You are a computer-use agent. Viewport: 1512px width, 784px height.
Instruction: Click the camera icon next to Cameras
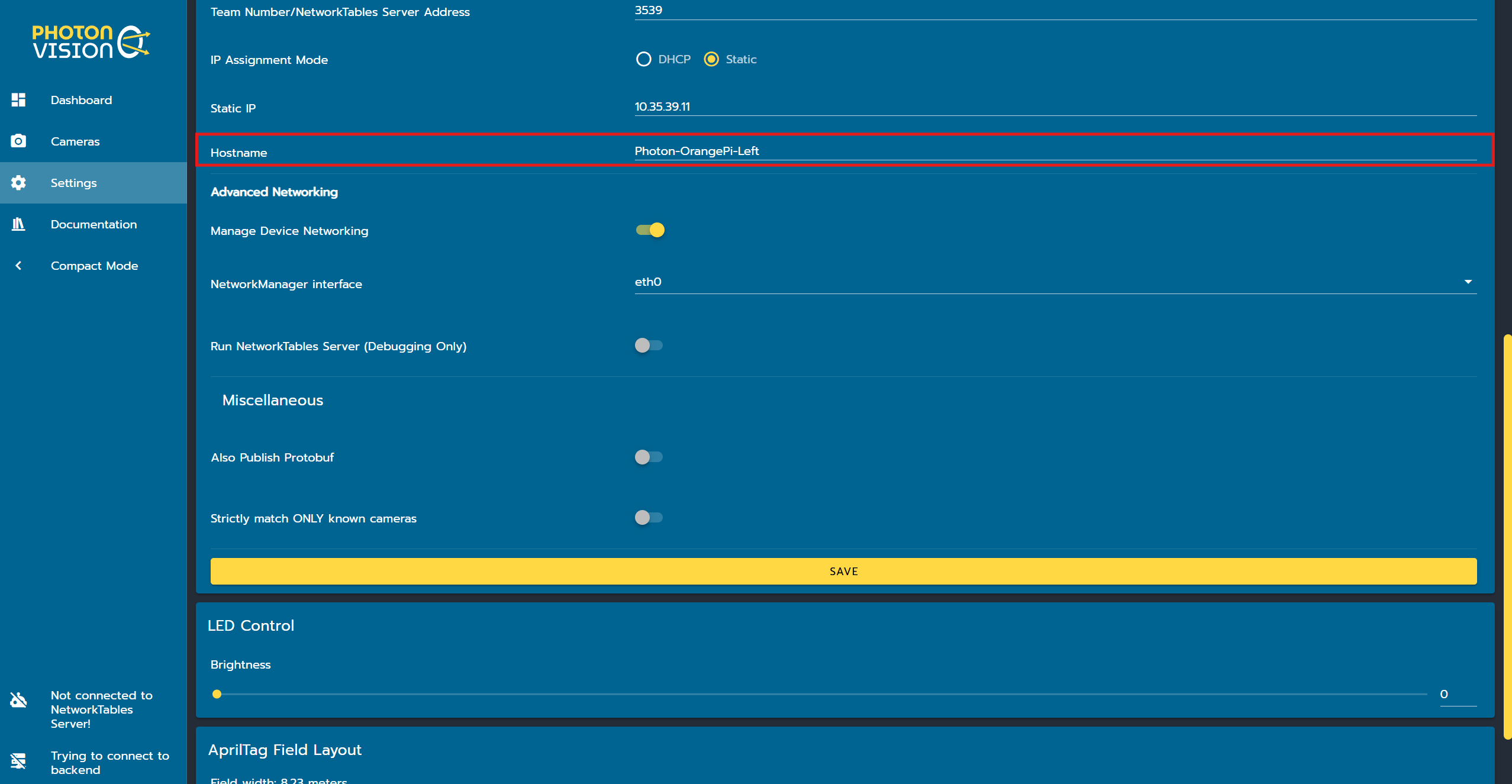click(x=18, y=141)
